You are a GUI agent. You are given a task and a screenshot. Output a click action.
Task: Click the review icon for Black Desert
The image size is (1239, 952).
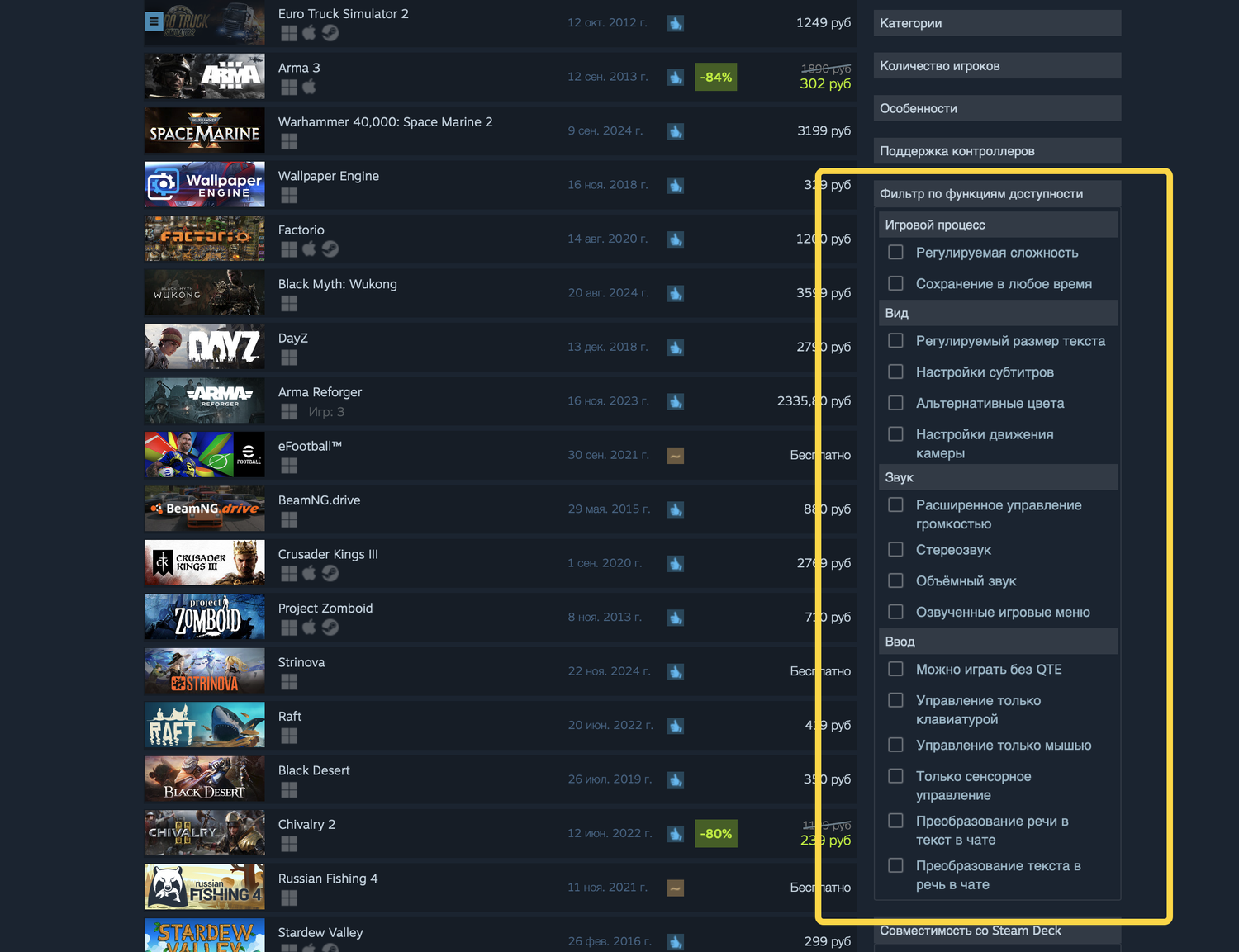click(676, 780)
